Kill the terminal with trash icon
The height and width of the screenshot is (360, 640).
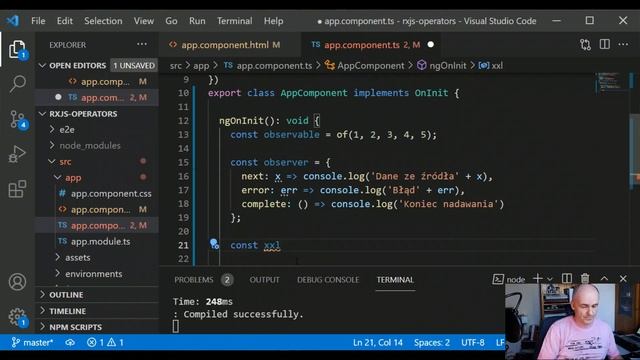tap(585, 278)
